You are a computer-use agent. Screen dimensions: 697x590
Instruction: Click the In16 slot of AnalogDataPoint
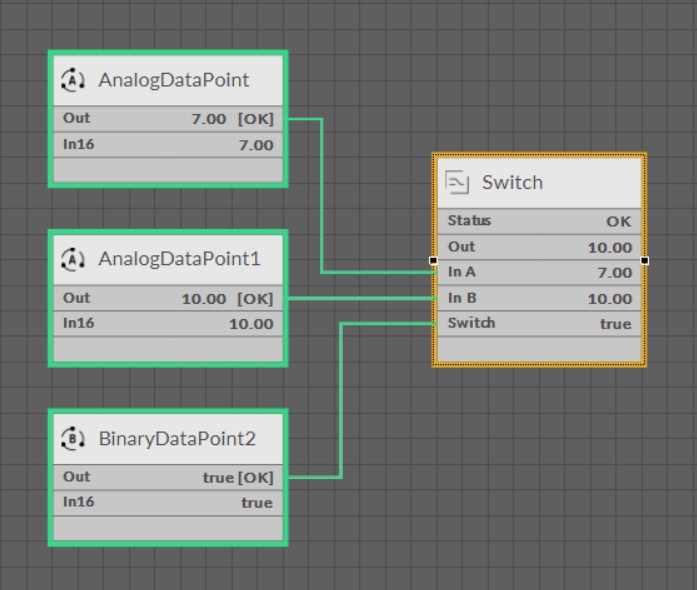167,145
